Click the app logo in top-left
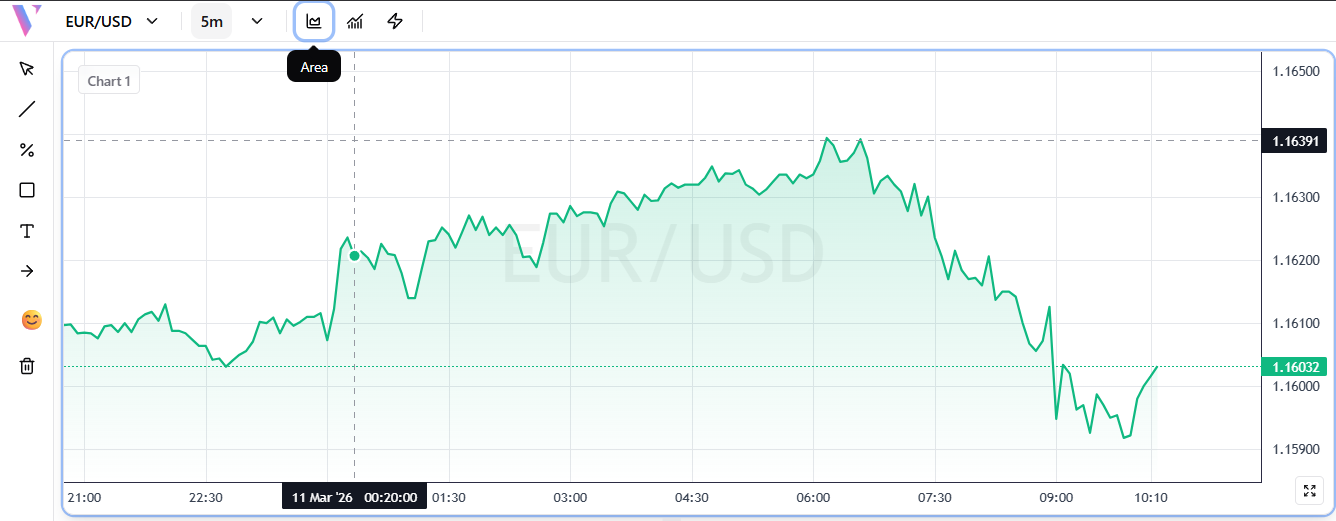The image size is (1336, 521). pyautogui.click(x=27, y=20)
